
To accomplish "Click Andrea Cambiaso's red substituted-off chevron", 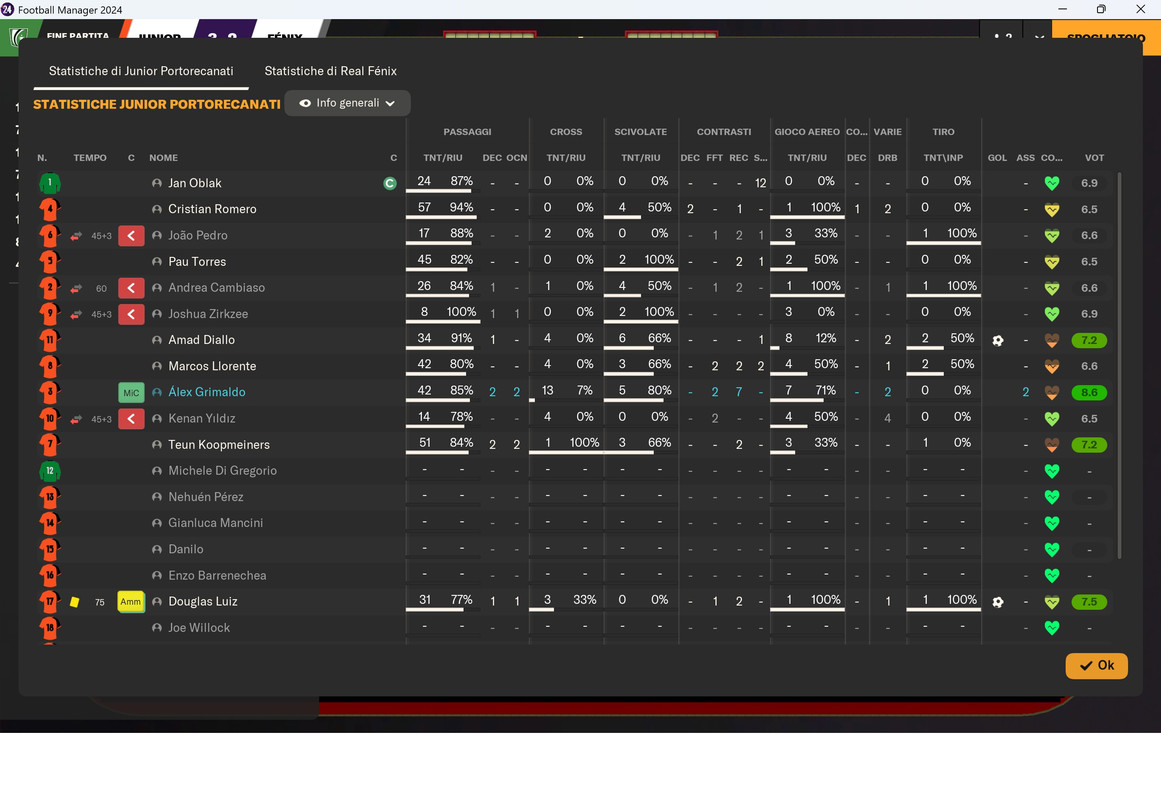I will pyautogui.click(x=131, y=288).
